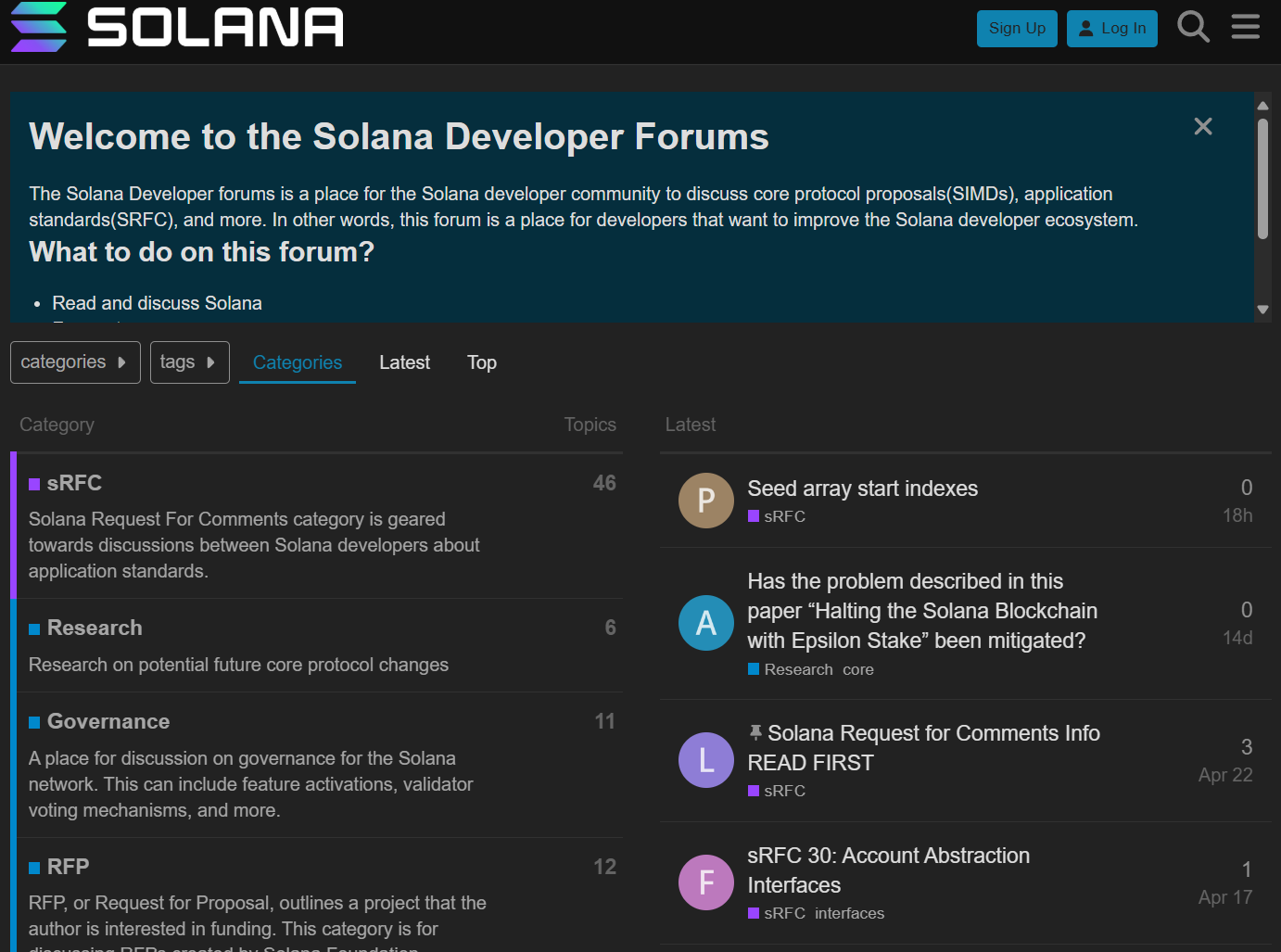Select the Categories tab
The width and height of the screenshot is (1281, 952).
point(298,362)
